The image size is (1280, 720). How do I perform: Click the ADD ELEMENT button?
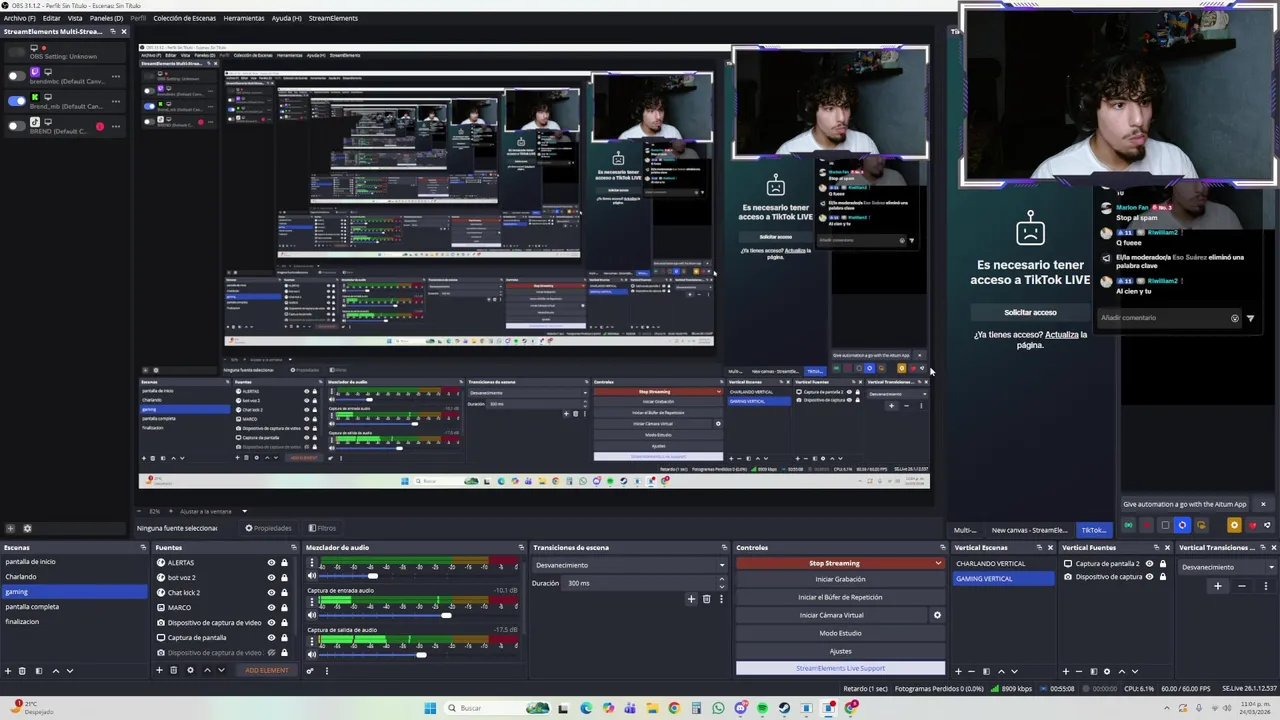pos(267,670)
